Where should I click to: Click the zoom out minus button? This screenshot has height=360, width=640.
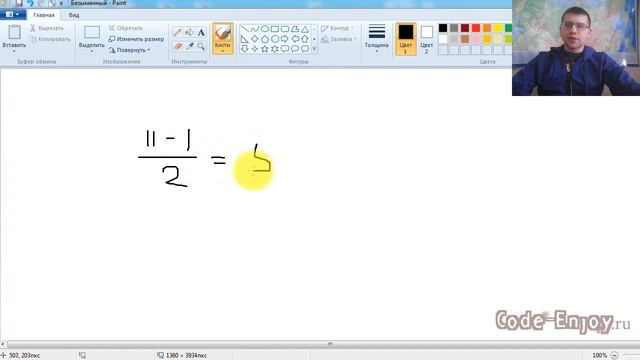[614, 356]
